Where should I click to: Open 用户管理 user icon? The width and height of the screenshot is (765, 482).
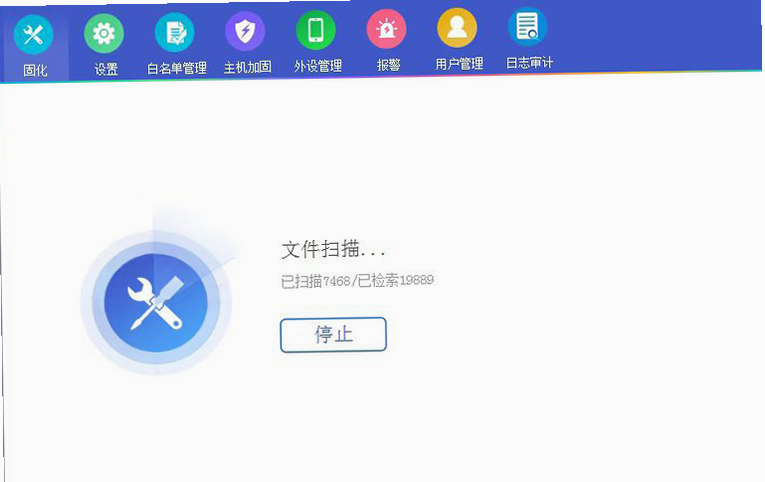(x=457, y=27)
